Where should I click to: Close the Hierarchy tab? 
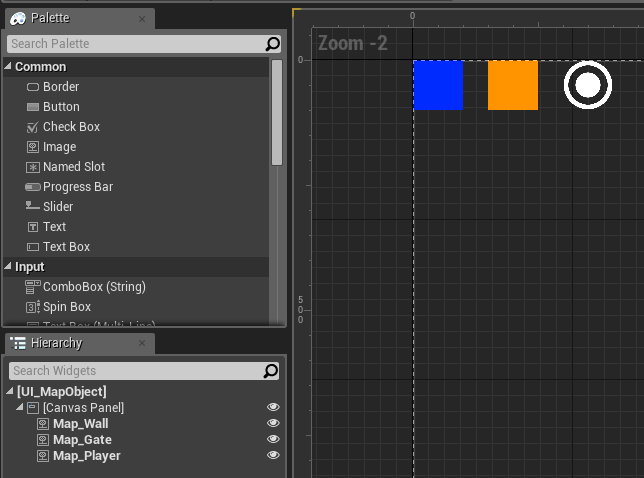[142, 343]
